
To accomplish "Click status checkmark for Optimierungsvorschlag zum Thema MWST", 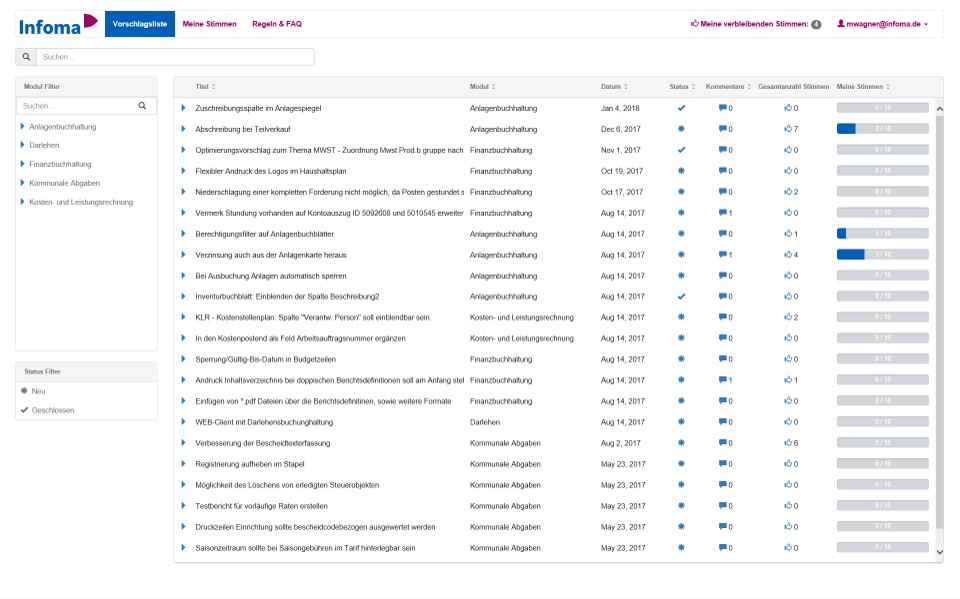I will 681,150.
